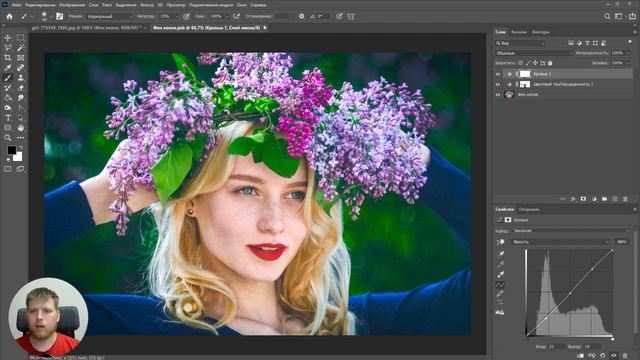Select the Crop tool
The width and height of the screenshot is (640, 360).
[8, 58]
